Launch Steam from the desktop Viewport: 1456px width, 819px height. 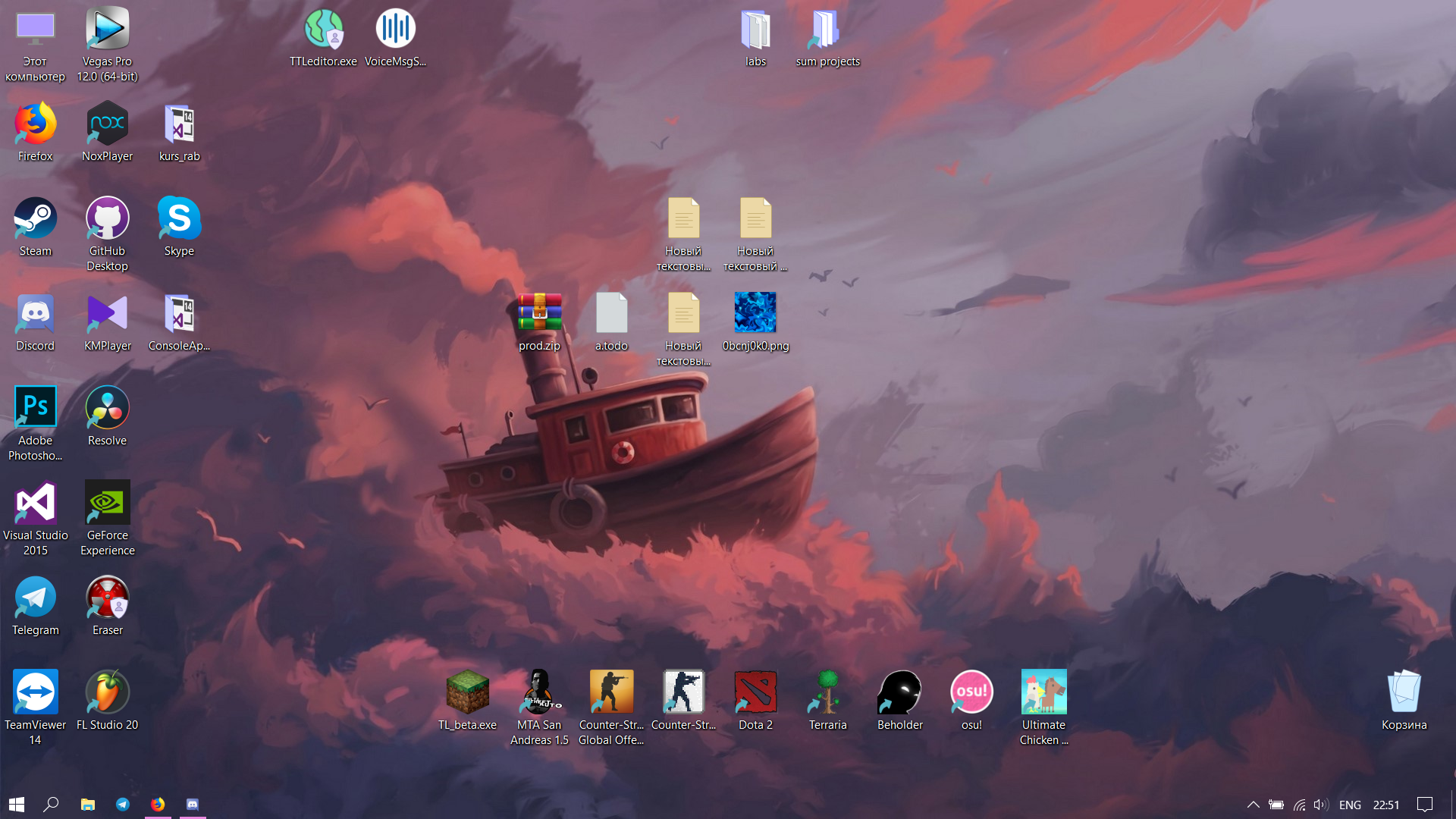(x=35, y=227)
